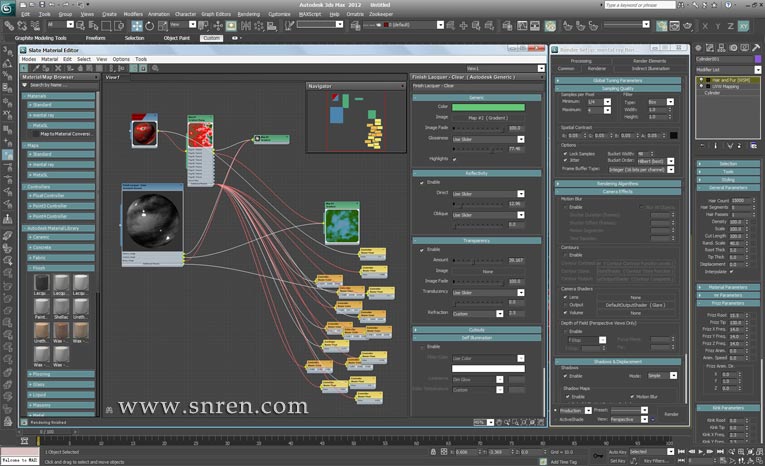Activate the Select and Scale tool
This screenshot has height=466, width=765.
[x=162, y=25]
